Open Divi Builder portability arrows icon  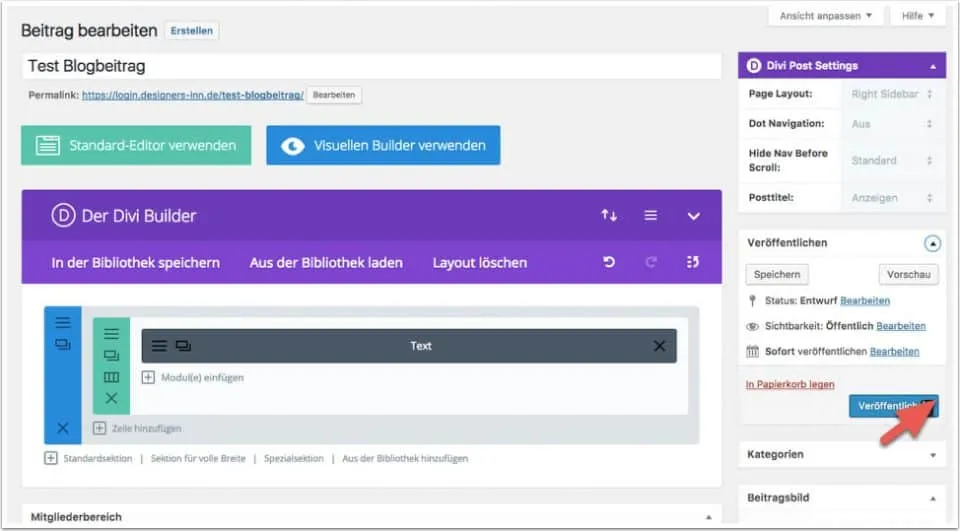[x=608, y=215]
